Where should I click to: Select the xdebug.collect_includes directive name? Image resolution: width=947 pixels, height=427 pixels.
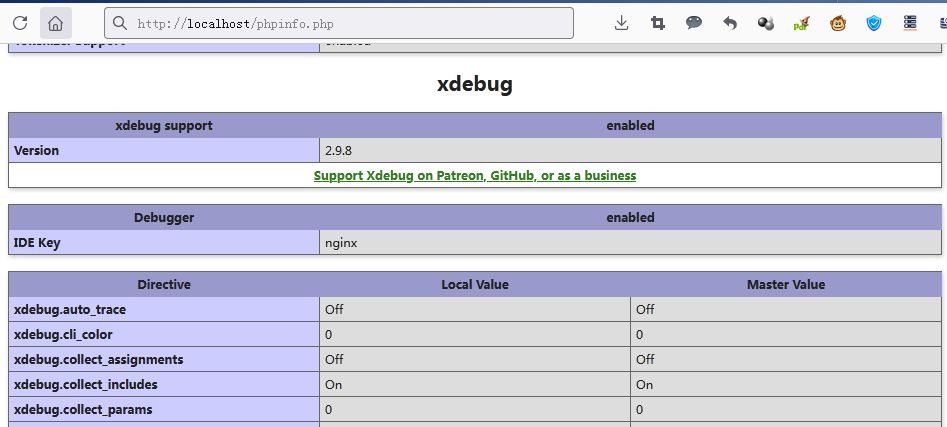pos(86,385)
